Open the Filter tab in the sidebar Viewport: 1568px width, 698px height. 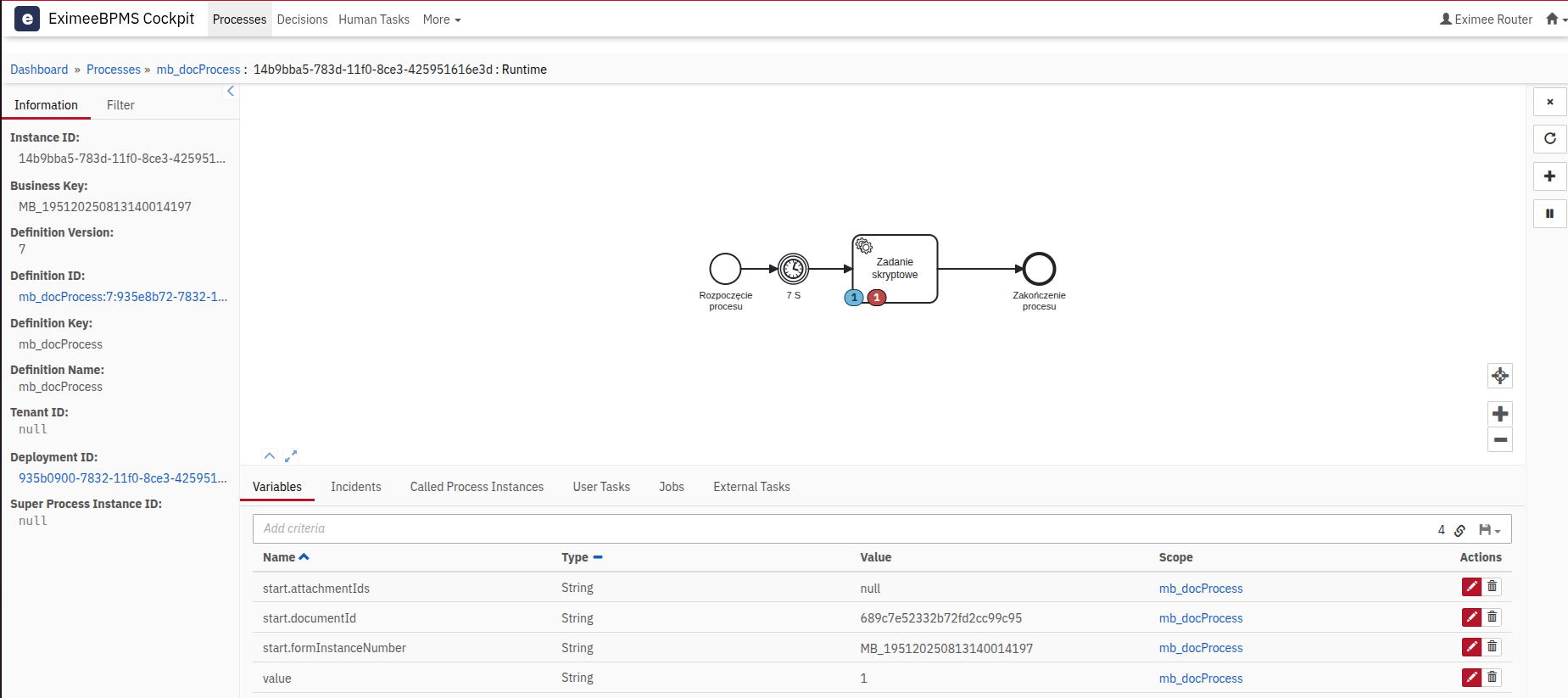tap(120, 105)
